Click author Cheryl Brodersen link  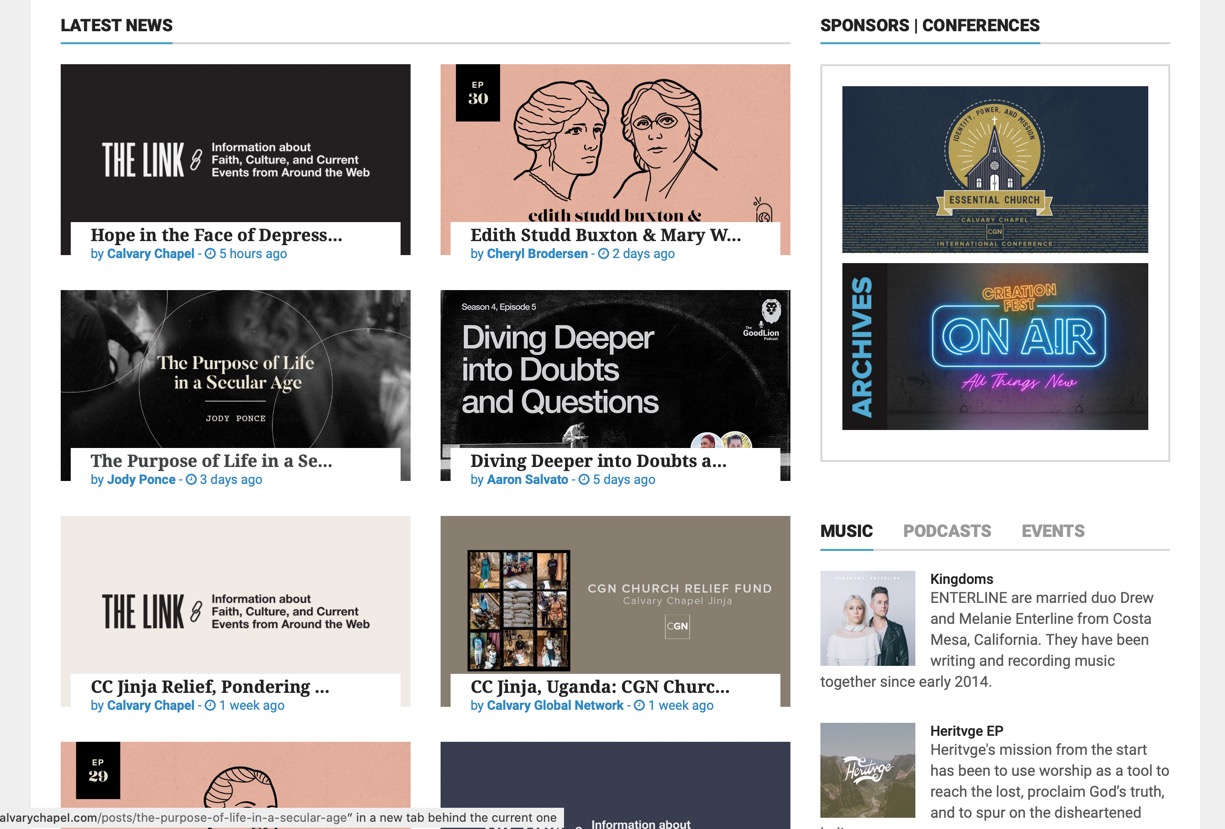coord(537,254)
